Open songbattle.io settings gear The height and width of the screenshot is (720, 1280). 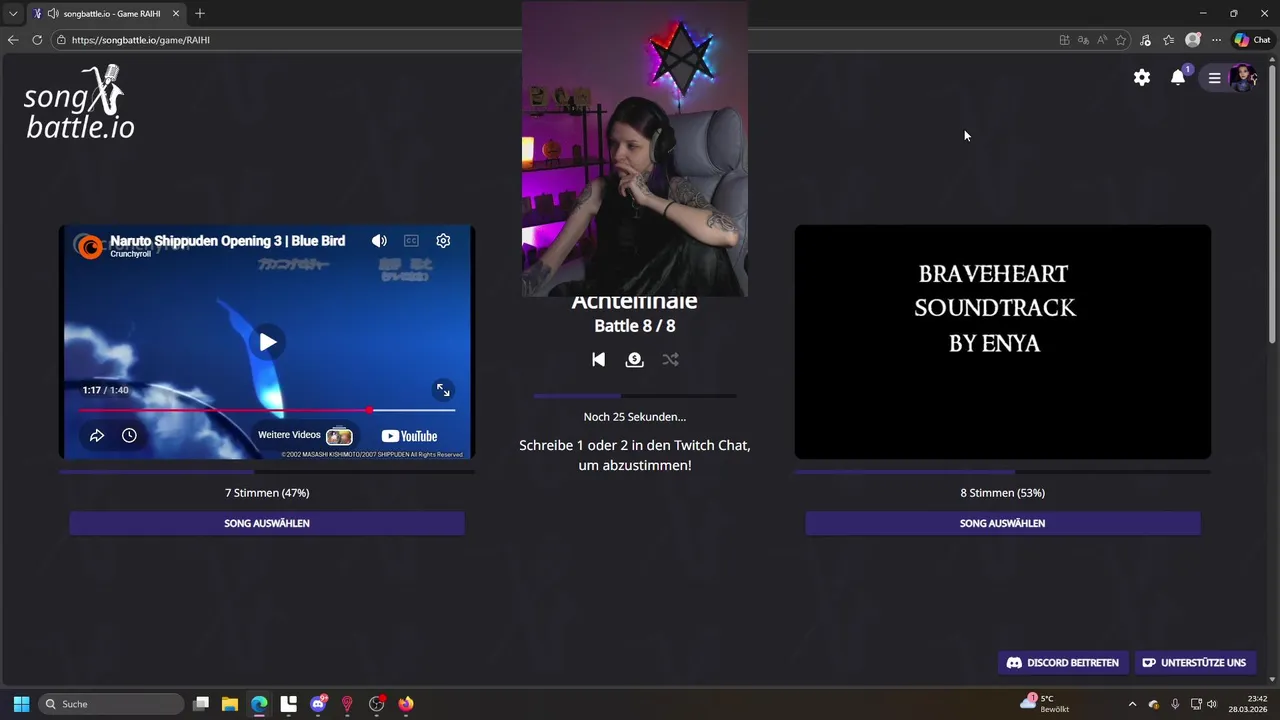point(1142,77)
